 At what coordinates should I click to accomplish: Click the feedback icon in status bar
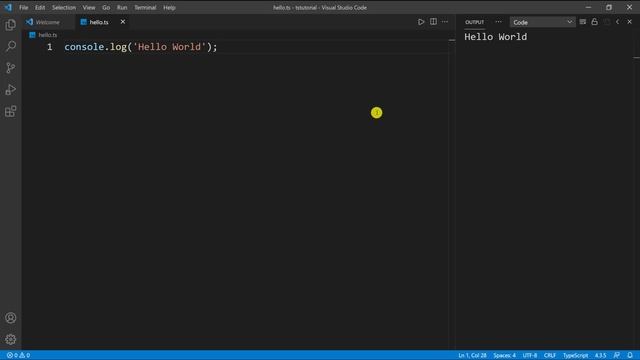coord(617,356)
